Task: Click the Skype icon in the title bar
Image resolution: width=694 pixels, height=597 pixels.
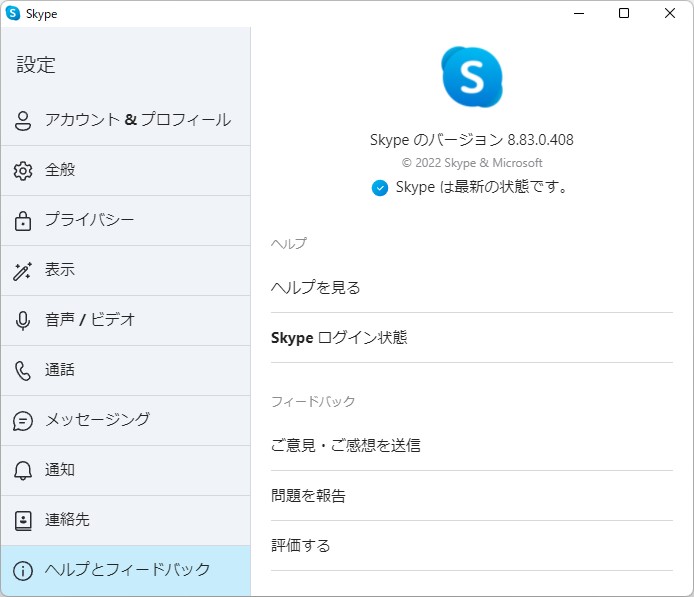Action: coord(13,13)
